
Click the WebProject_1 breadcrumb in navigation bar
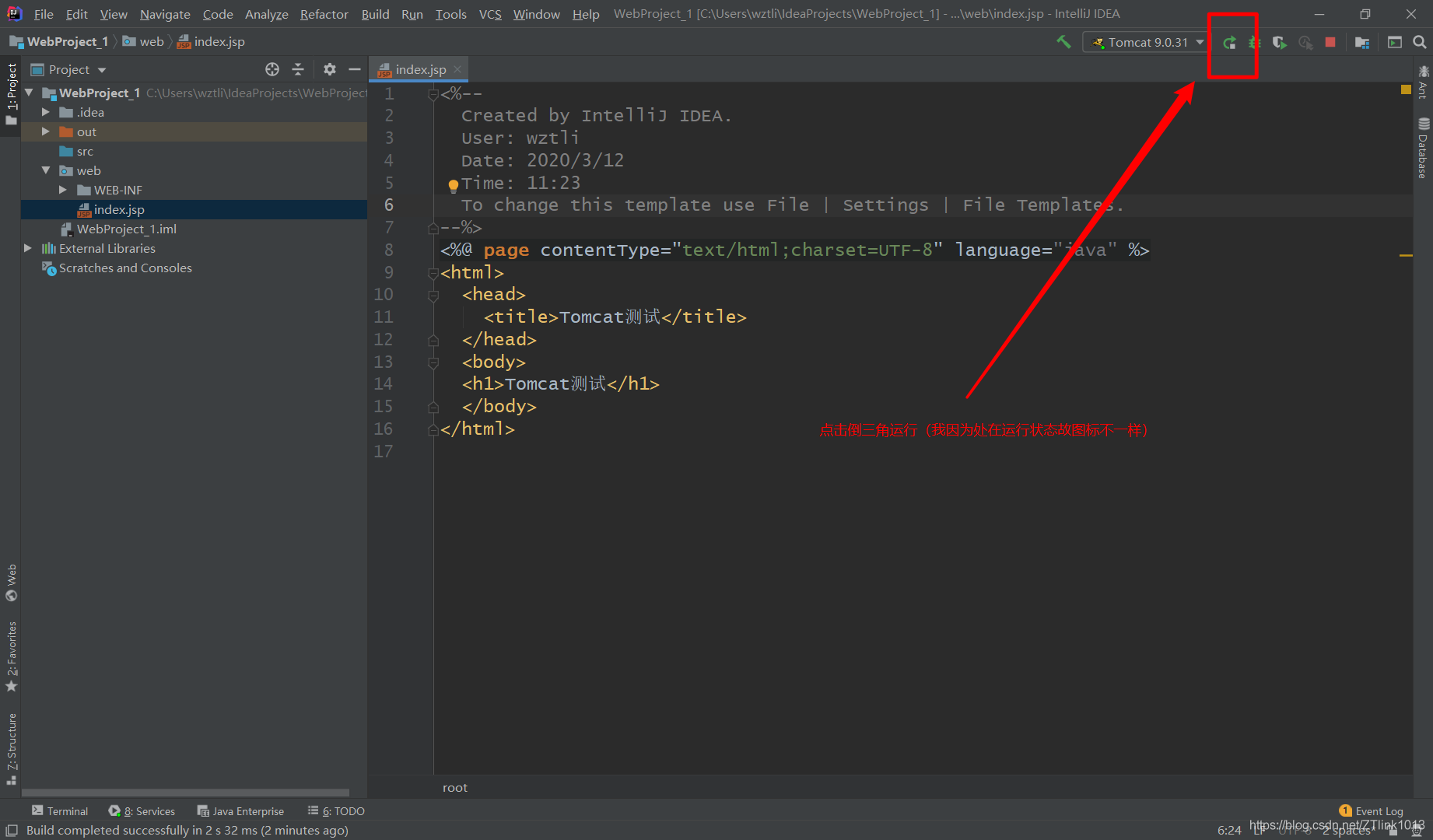(59, 42)
